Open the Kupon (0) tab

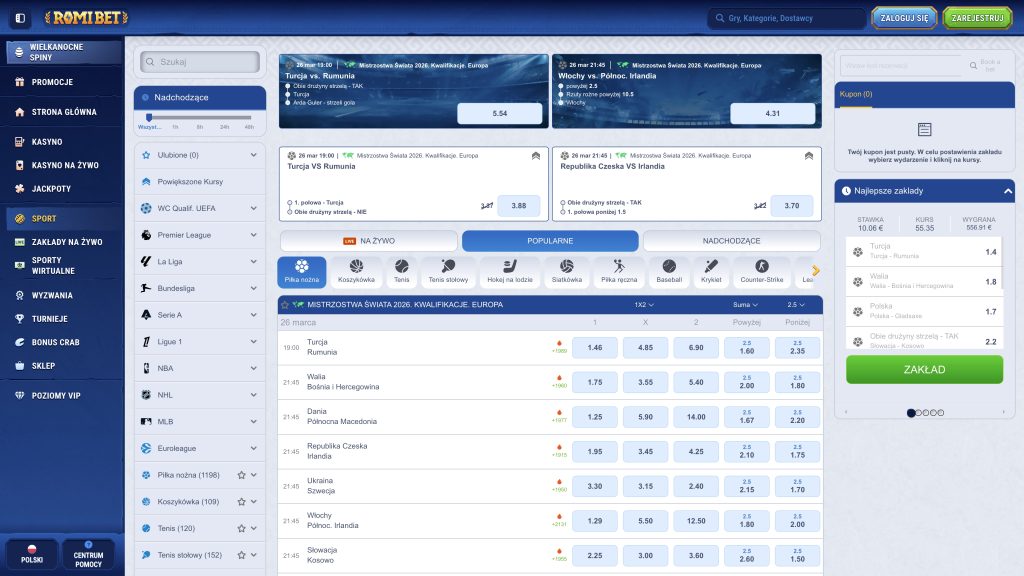(x=856, y=95)
